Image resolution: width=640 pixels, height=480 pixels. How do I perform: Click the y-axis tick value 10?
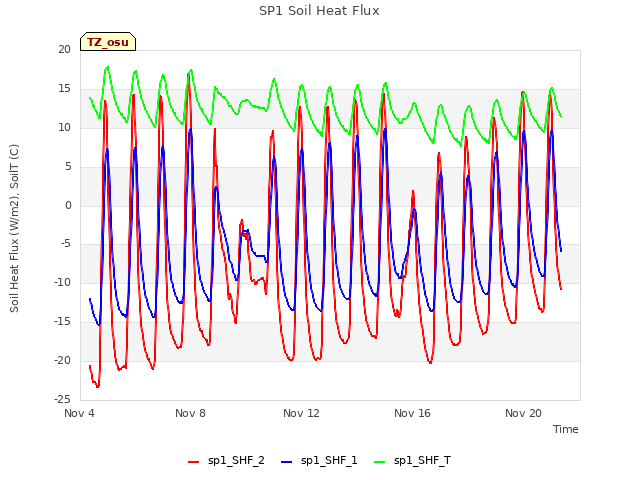click(x=64, y=128)
